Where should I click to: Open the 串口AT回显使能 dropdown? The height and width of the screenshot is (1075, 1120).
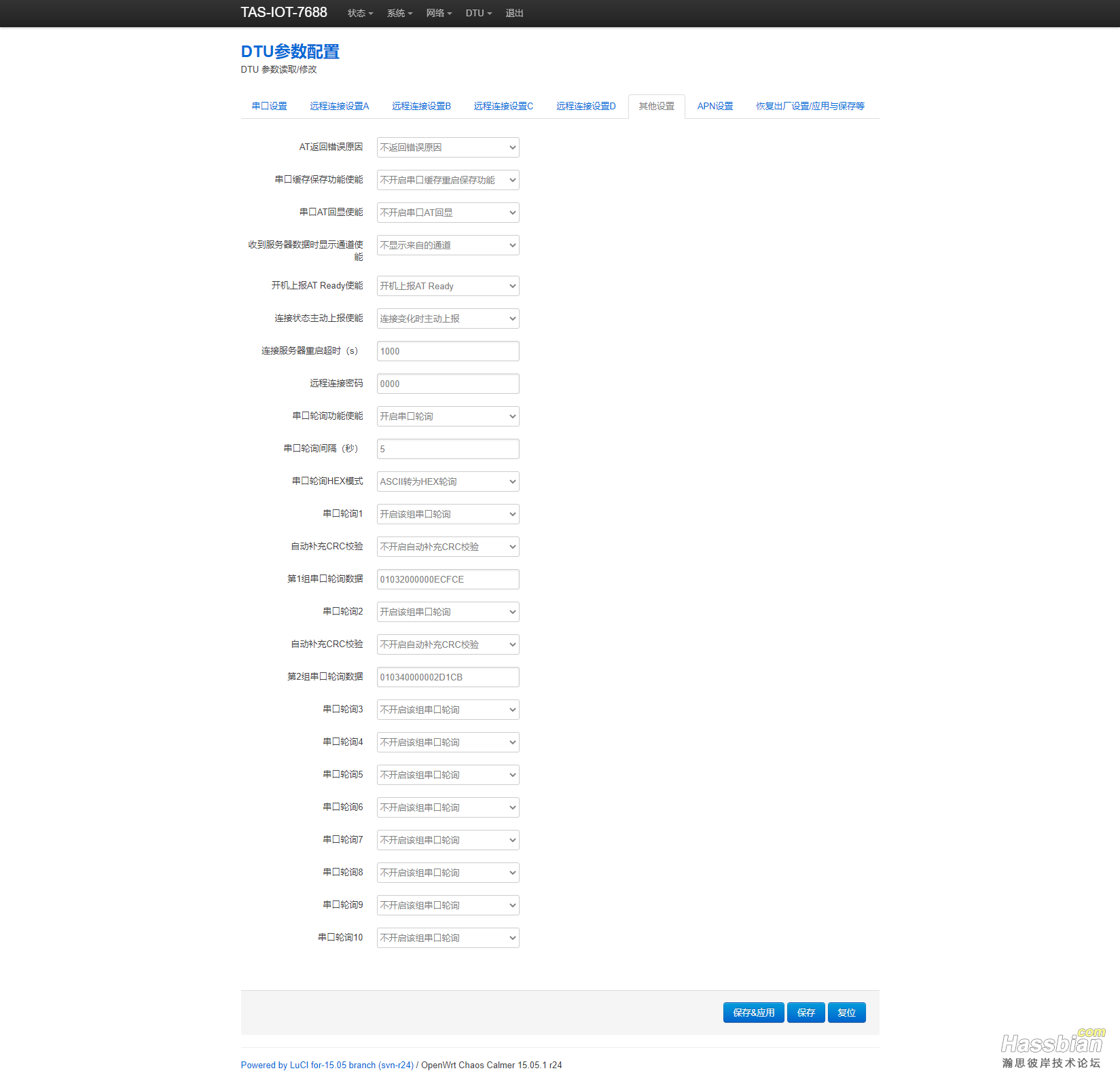[448, 213]
